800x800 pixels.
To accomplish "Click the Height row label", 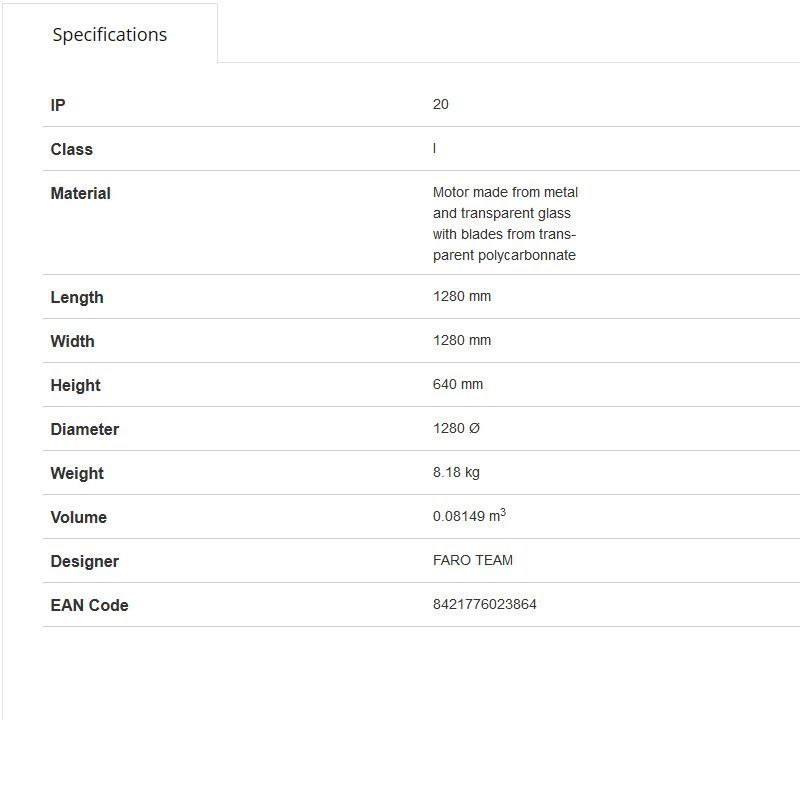I will pyautogui.click(x=75, y=385).
